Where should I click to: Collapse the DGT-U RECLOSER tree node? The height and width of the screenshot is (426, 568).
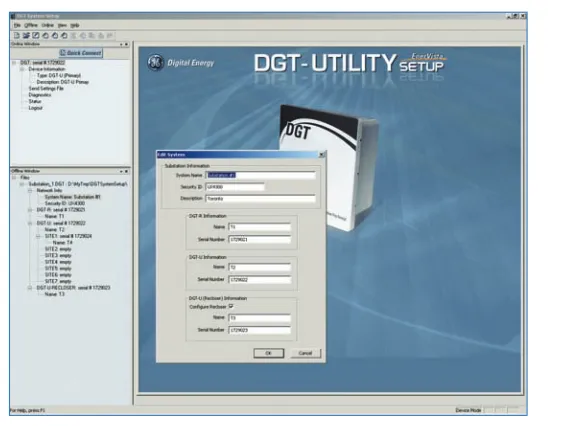(30, 288)
